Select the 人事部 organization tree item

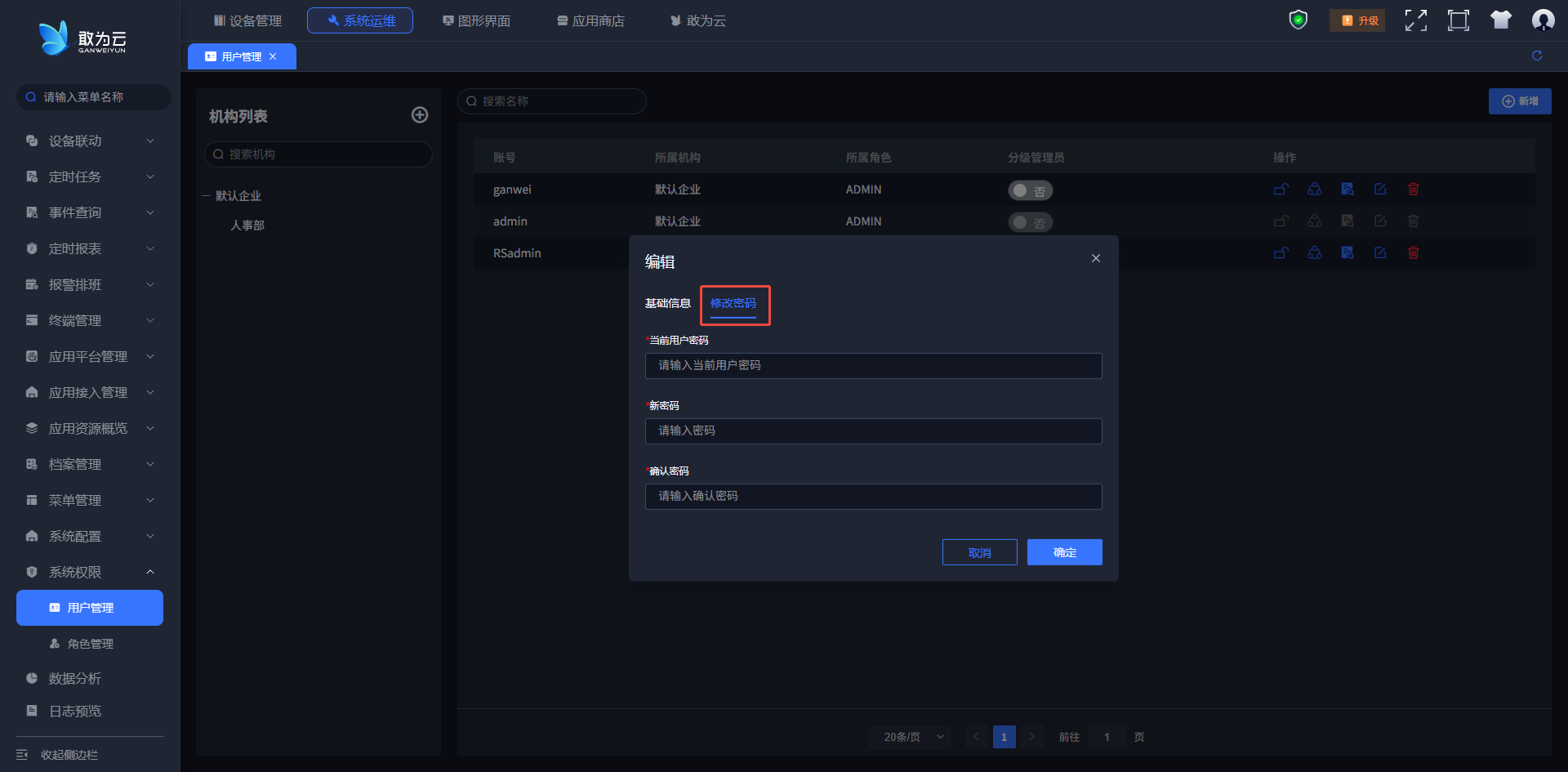click(247, 225)
